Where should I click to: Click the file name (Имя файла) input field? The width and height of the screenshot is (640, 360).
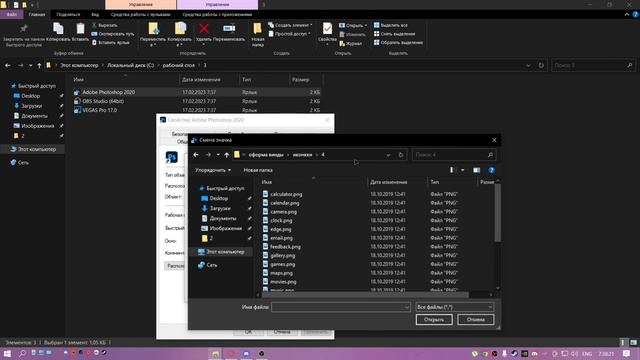pyautogui.click(x=340, y=307)
